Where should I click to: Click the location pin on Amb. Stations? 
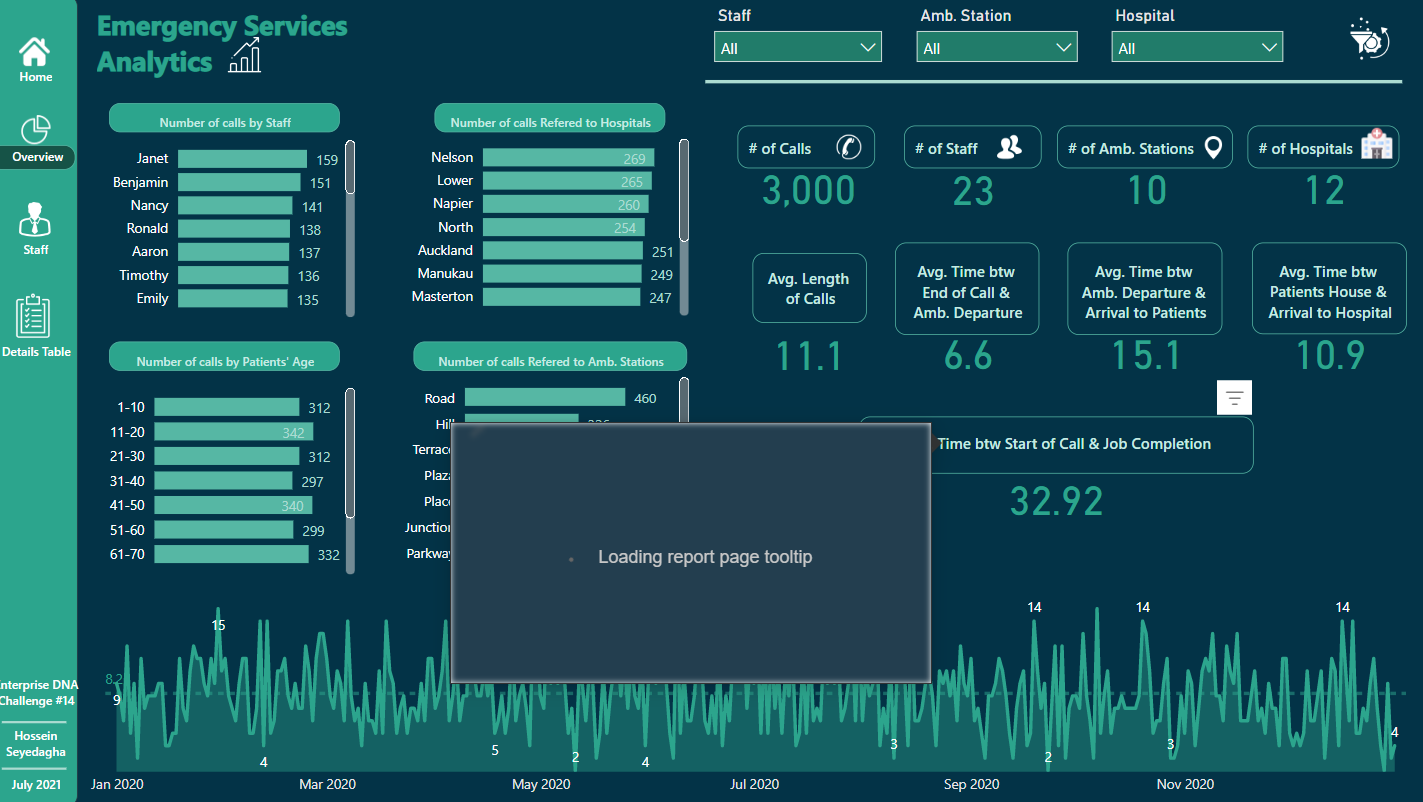pos(1213,148)
